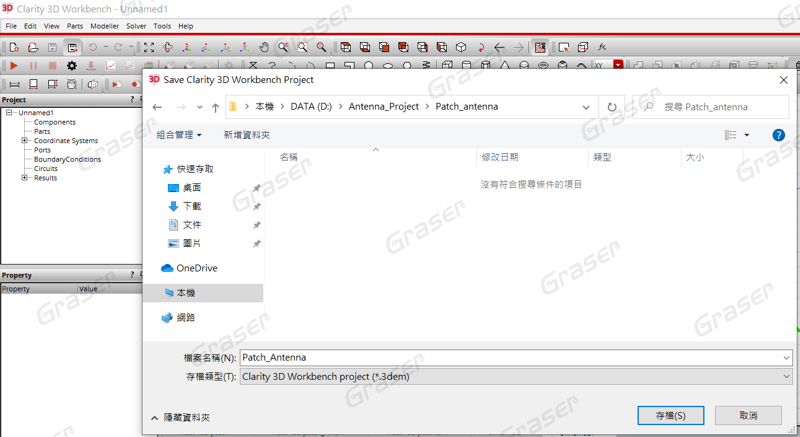Open the XY plane dropdown

point(618,65)
